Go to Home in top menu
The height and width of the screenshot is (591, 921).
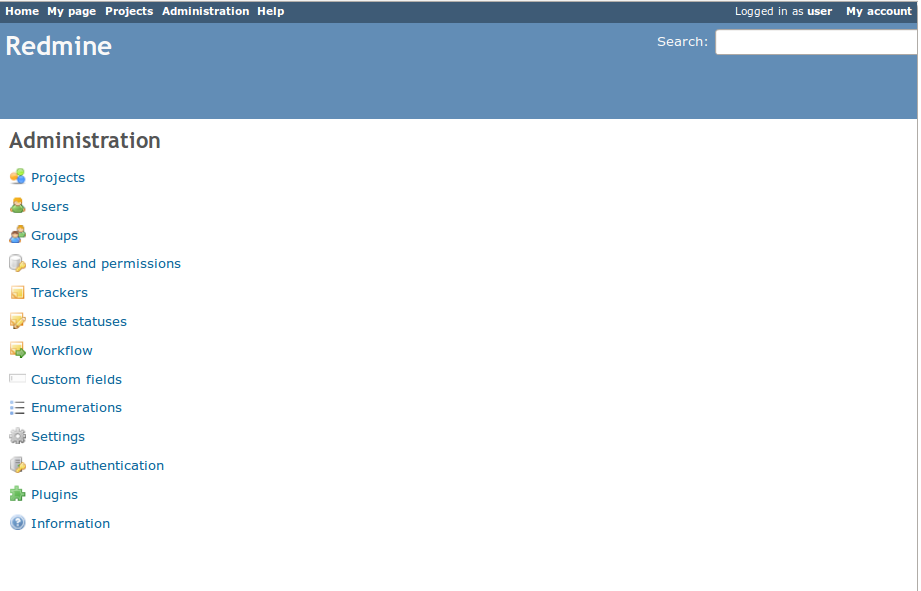[22, 11]
